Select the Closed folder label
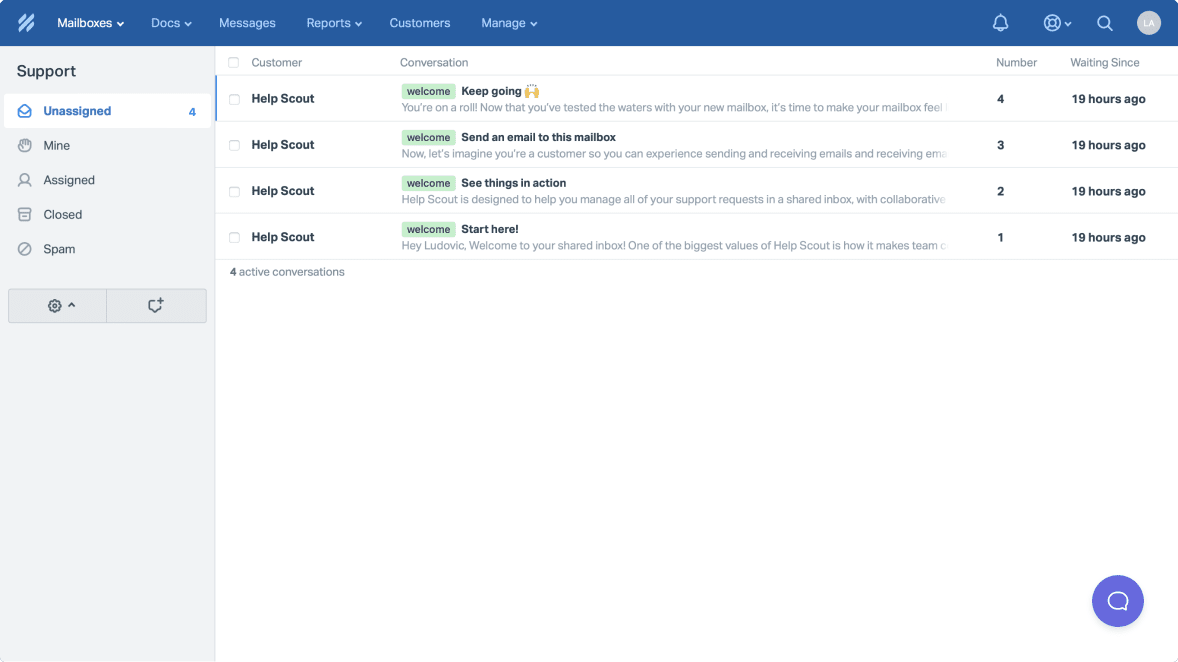The width and height of the screenshot is (1178, 662). [63, 215]
